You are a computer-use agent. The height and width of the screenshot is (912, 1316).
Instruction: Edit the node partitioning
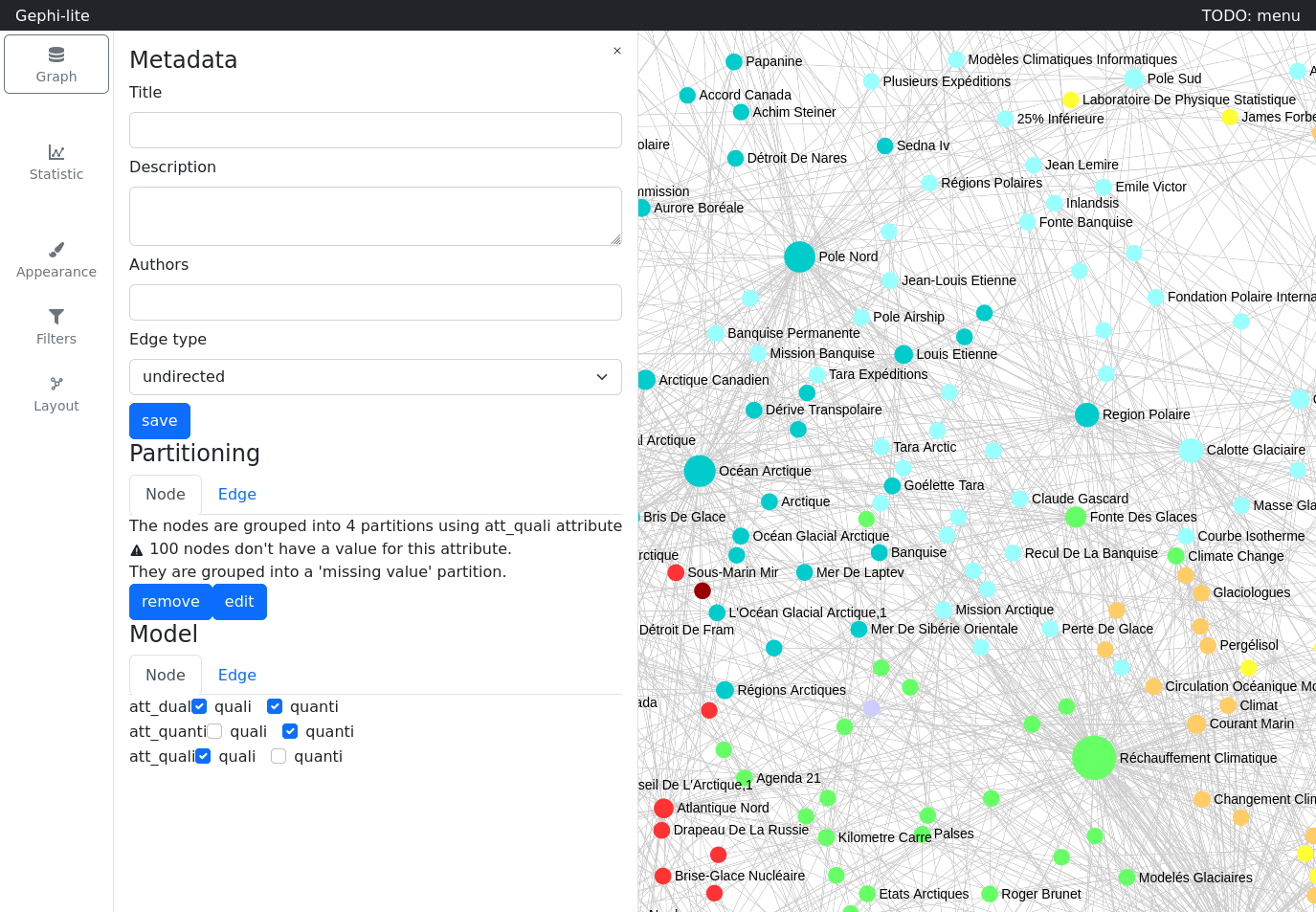[x=239, y=602]
